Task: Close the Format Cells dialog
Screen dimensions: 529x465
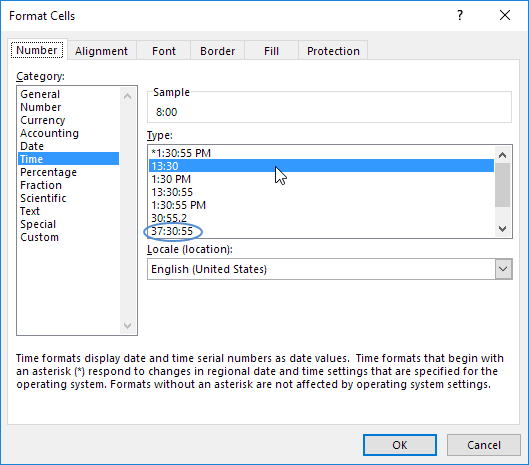Action: point(505,15)
